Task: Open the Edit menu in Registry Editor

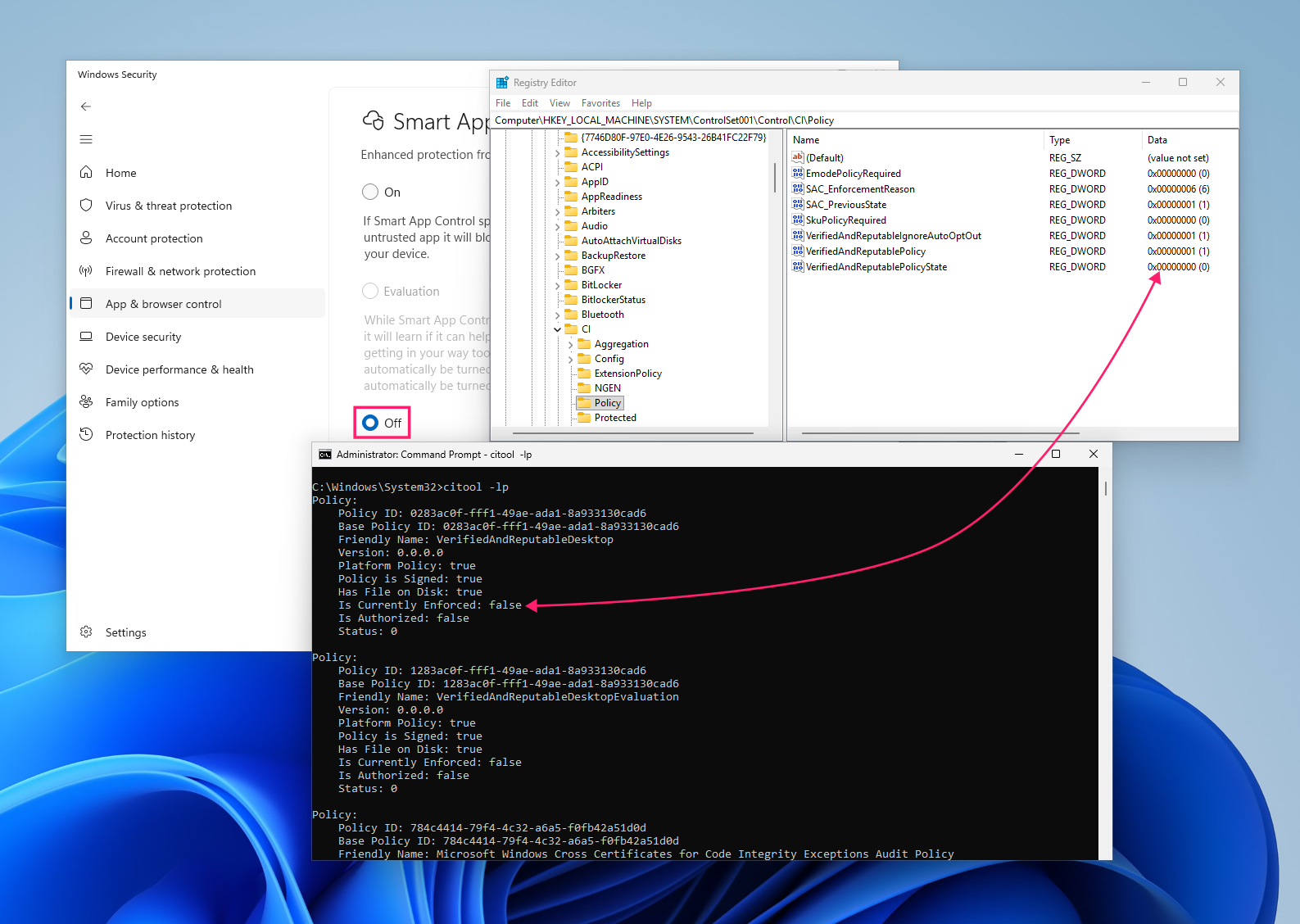Action: click(530, 103)
